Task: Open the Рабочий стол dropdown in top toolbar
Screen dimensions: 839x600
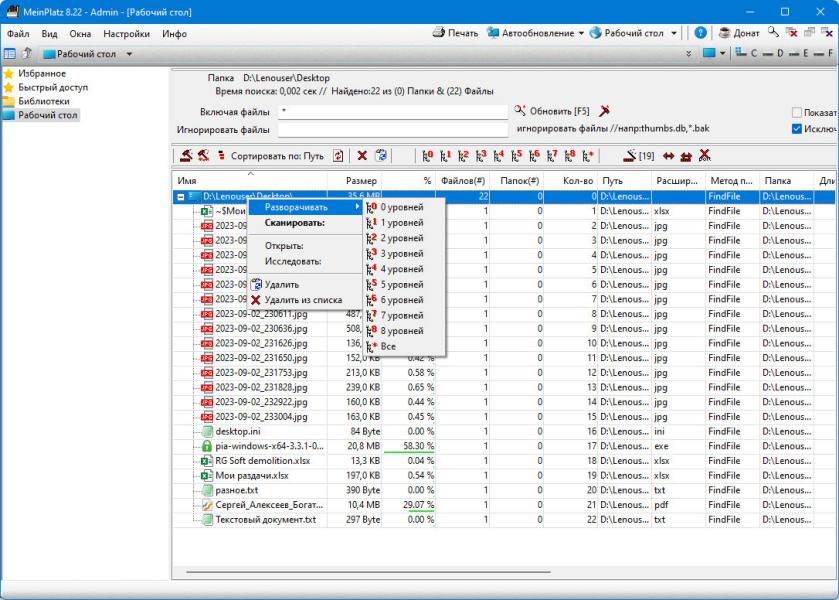Action: [674, 33]
